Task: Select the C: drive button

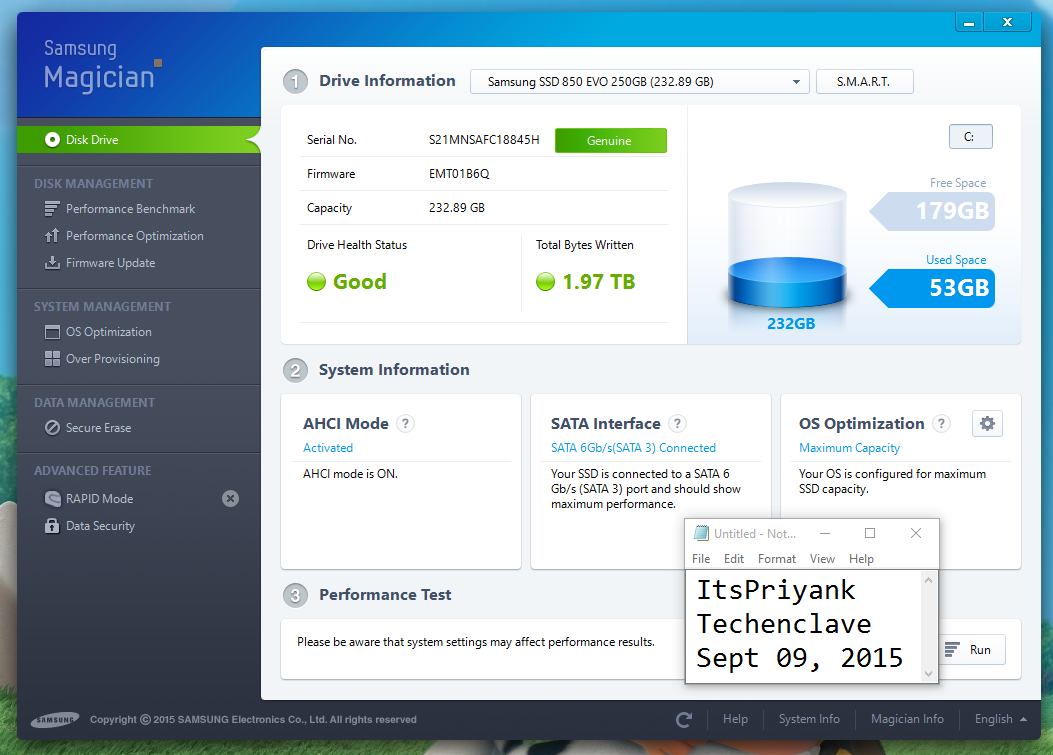Action: click(x=970, y=136)
